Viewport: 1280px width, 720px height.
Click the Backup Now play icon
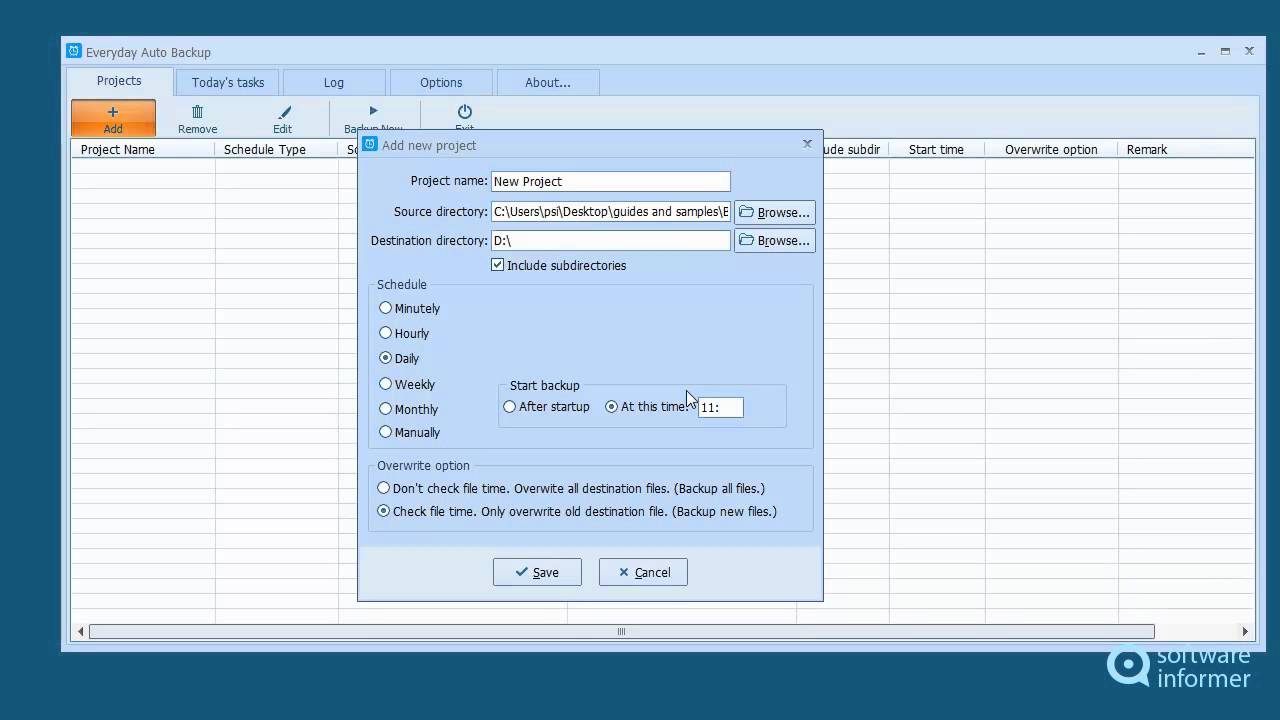(373, 112)
